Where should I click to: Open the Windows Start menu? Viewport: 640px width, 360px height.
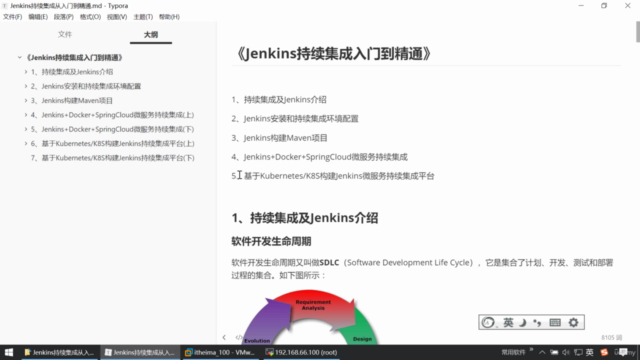click(9, 352)
